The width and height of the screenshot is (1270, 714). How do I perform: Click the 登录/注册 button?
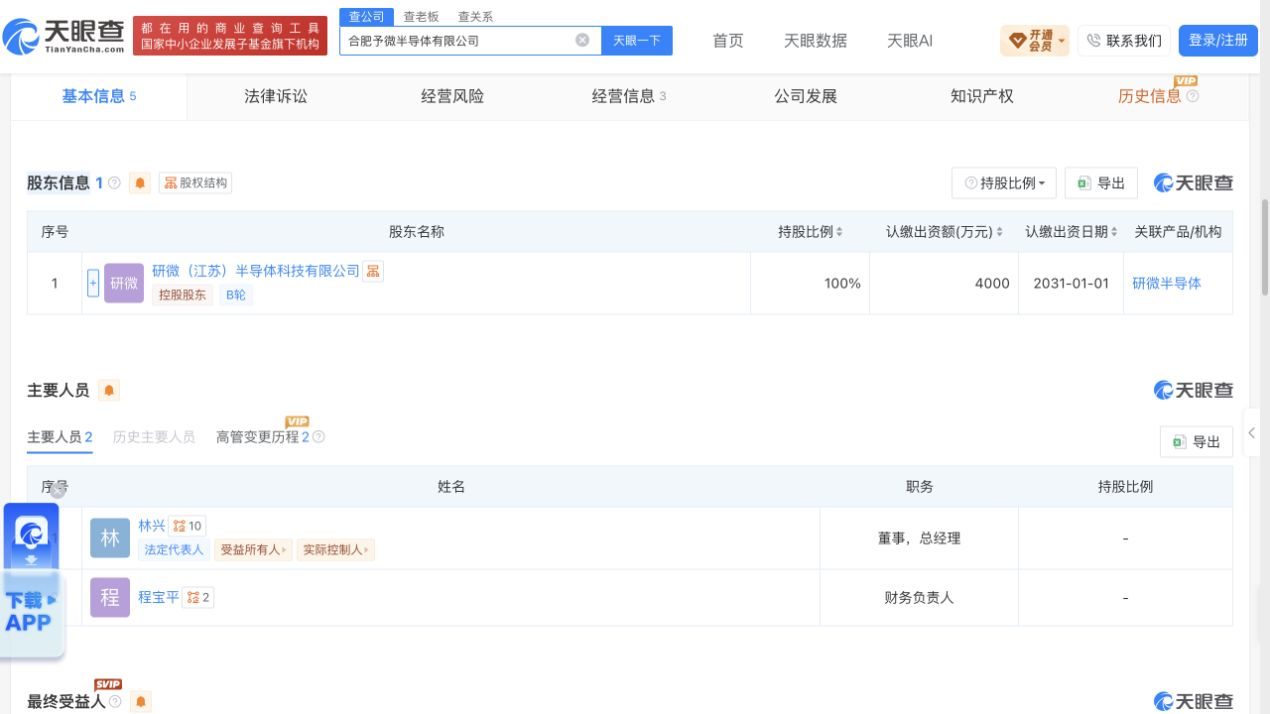1218,40
